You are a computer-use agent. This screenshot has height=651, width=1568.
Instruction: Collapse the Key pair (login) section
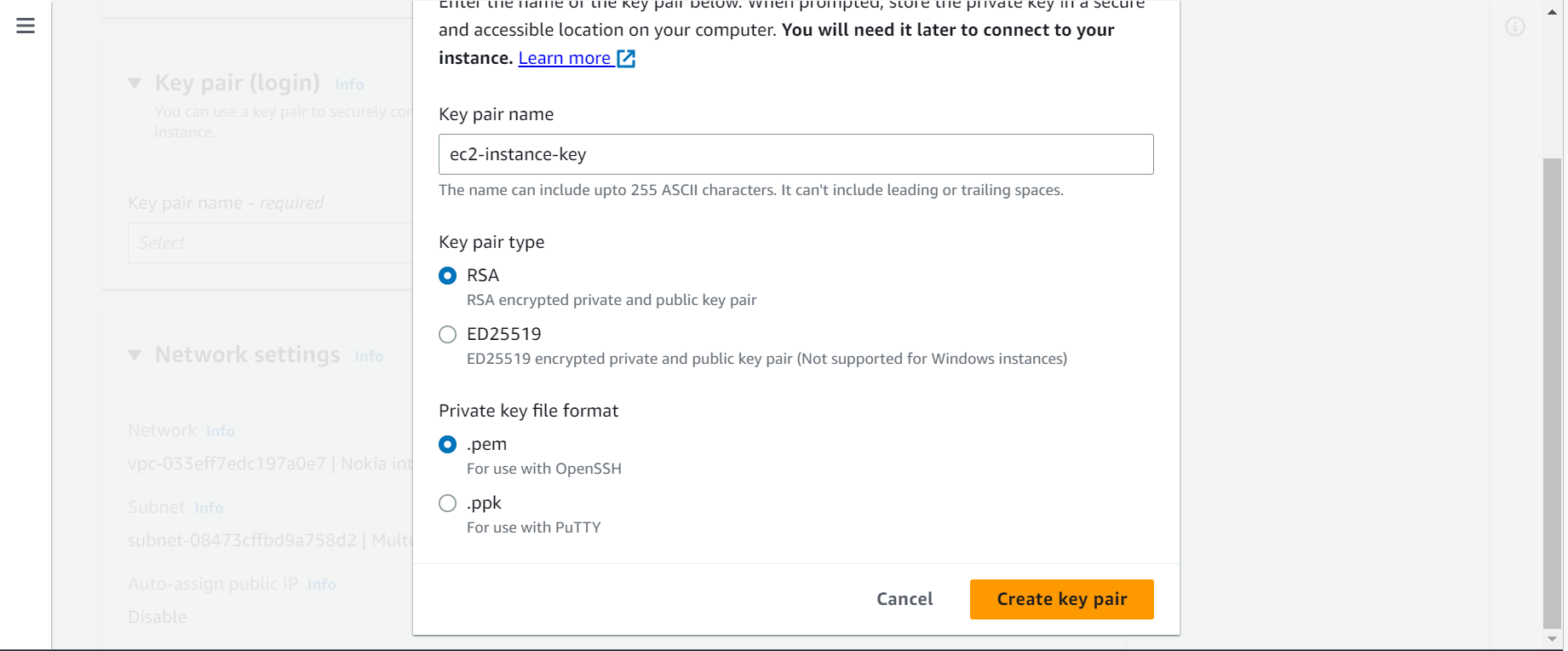point(135,84)
